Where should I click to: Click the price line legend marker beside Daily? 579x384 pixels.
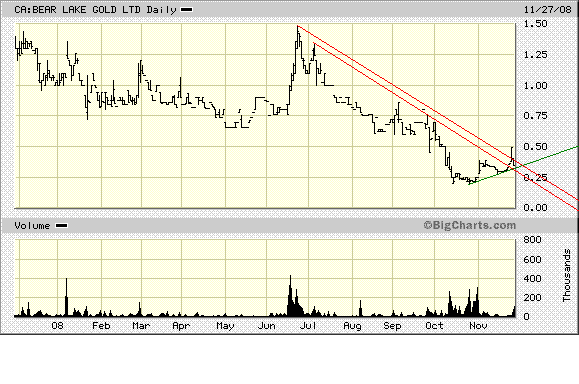[x=186, y=10]
